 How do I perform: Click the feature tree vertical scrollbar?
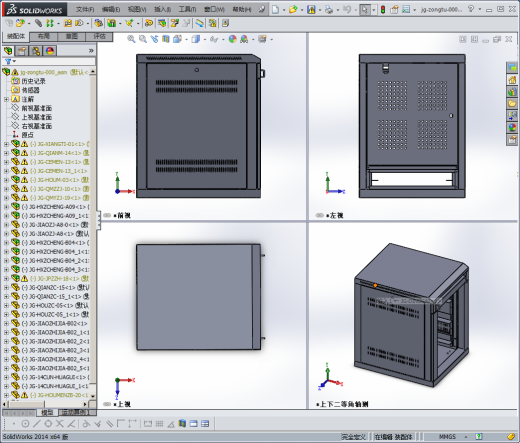[x=93, y=234]
